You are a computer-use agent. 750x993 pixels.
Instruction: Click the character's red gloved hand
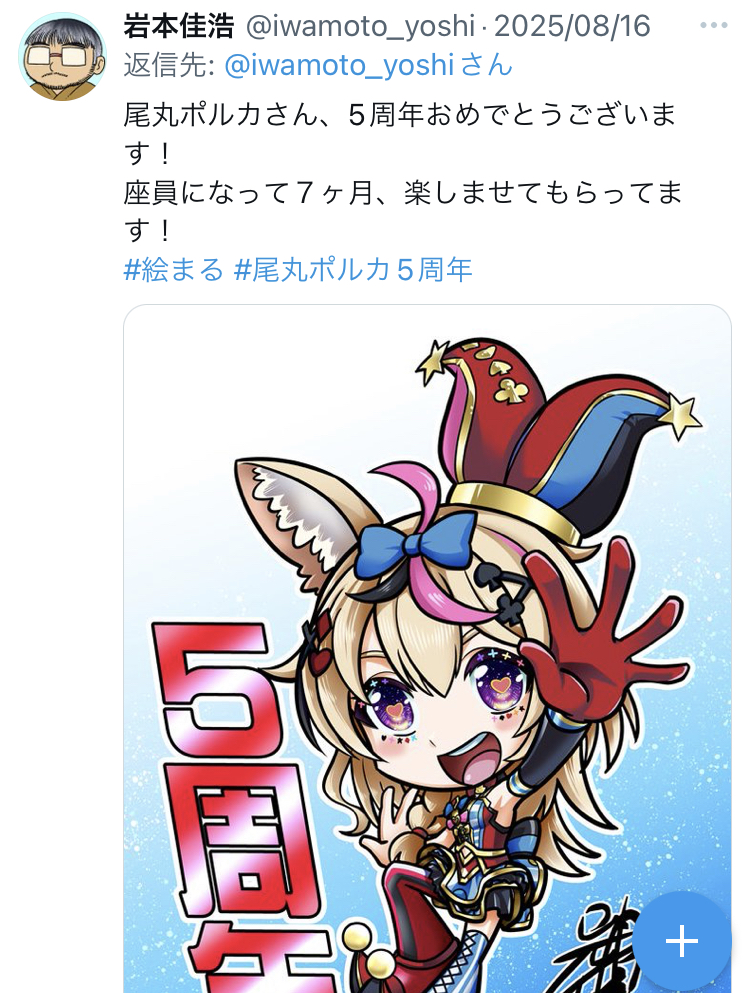pyautogui.click(x=602, y=633)
